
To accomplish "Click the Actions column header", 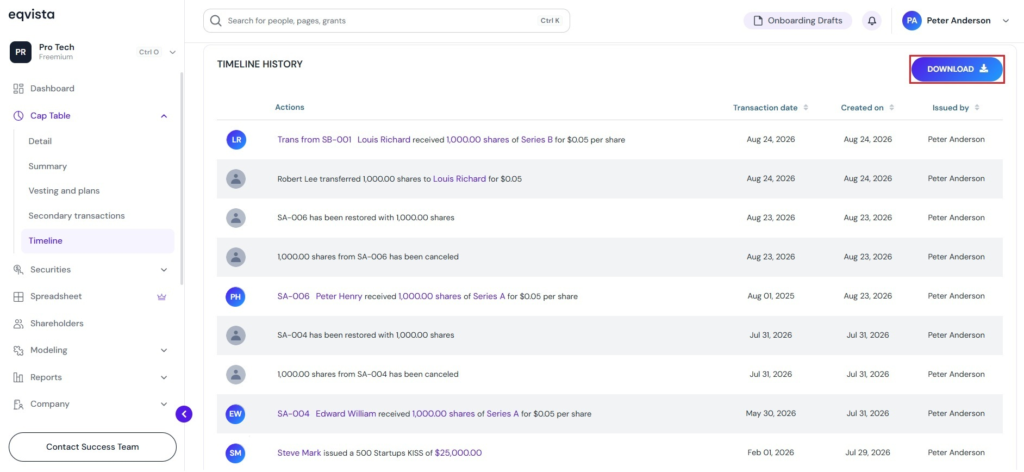I will [289, 107].
